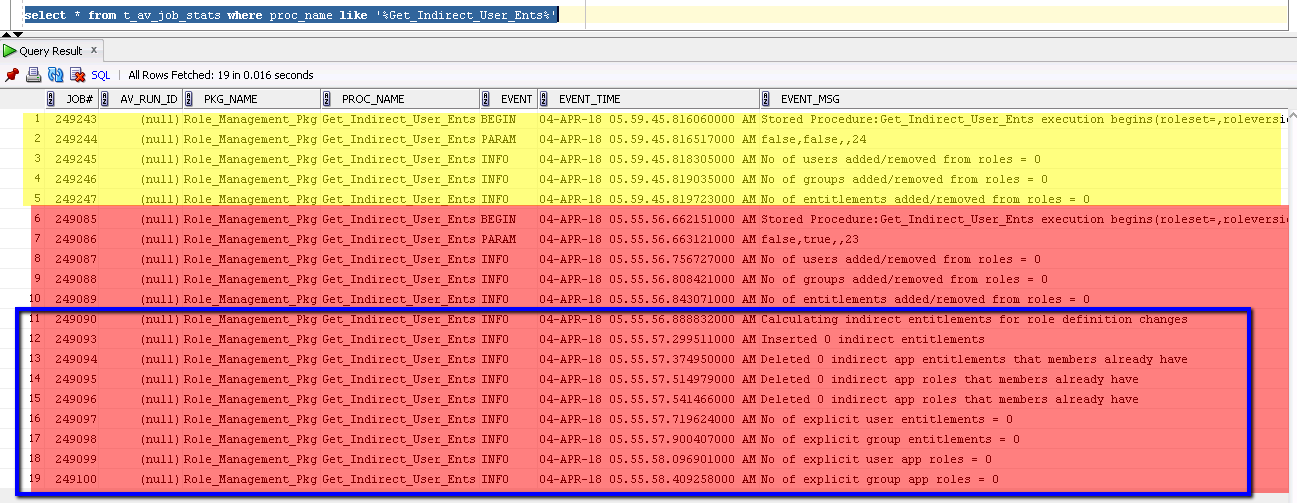The width and height of the screenshot is (1297, 503).
Task: Select row 1 with JOB# 249243
Action: point(75,119)
